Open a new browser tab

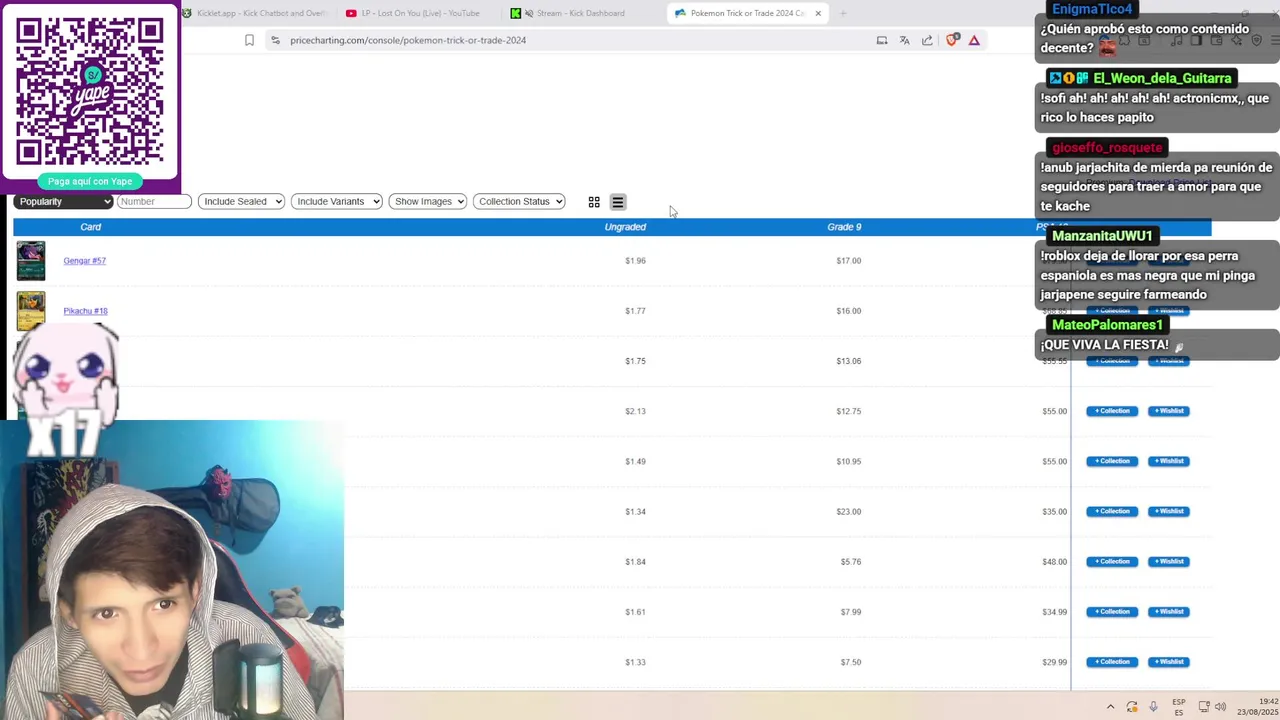843,13
